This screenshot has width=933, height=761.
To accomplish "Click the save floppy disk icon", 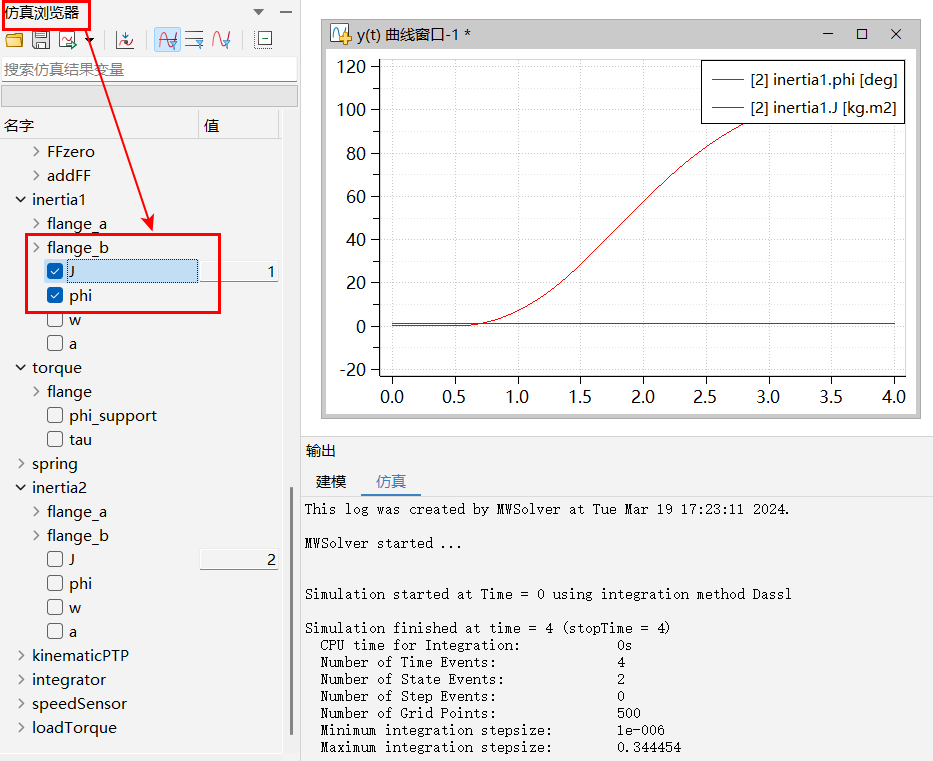I will click(x=41, y=40).
